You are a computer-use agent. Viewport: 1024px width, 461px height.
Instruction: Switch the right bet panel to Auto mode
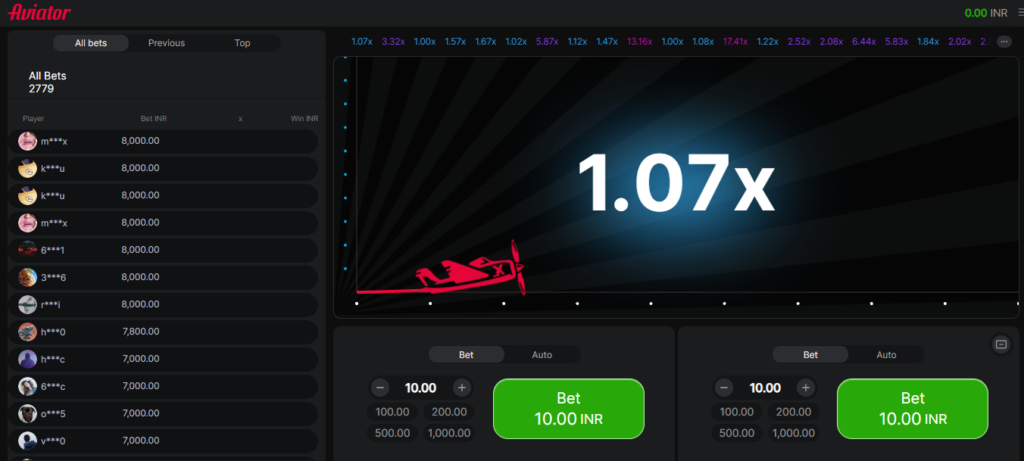click(886, 355)
